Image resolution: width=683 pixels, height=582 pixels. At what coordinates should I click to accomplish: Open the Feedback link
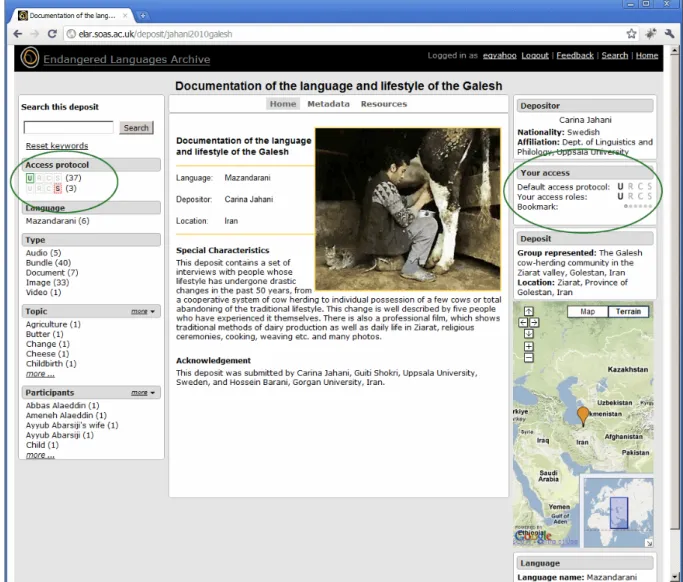coord(575,55)
